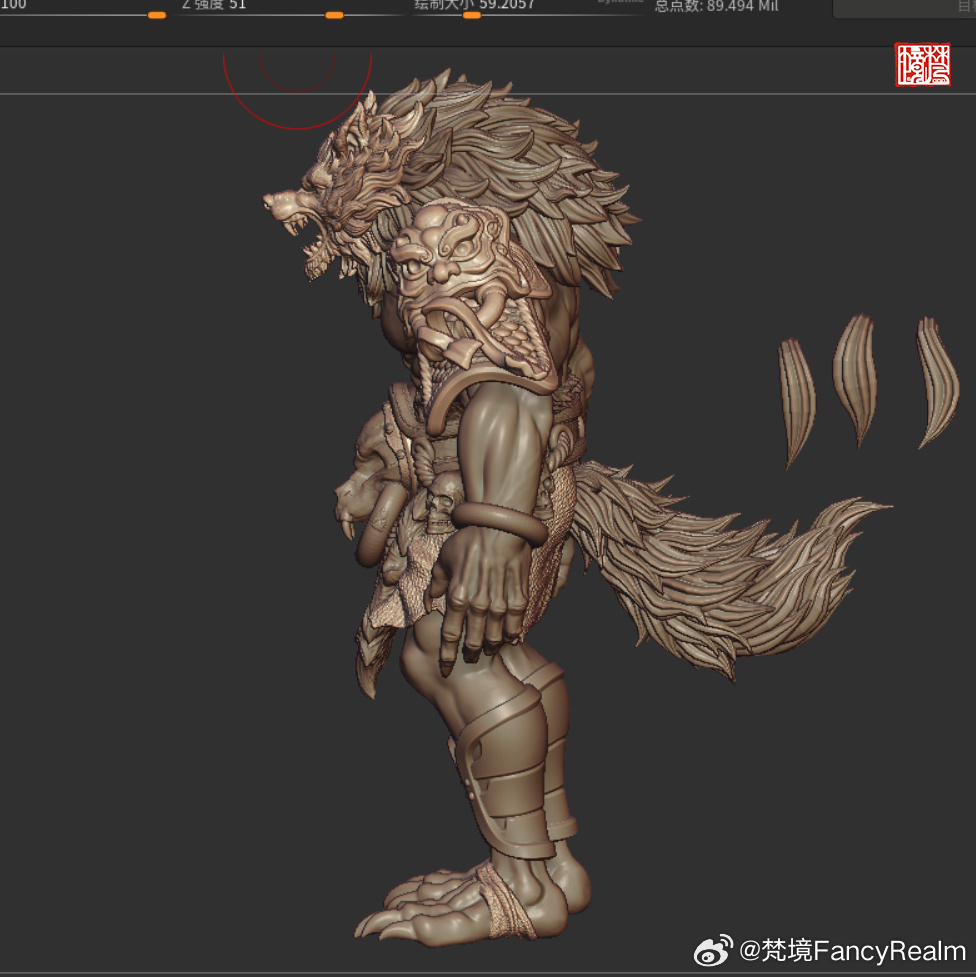976x977 pixels.
Task: Select the rightmost detached fur strand mesh
Action: (x=937, y=380)
